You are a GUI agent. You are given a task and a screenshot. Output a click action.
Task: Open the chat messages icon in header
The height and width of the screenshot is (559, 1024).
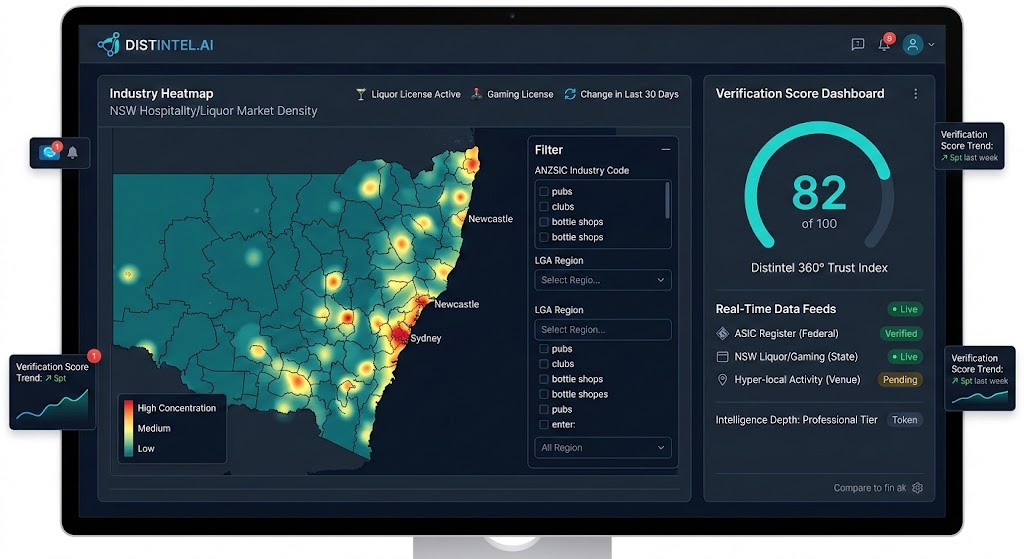coord(857,44)
